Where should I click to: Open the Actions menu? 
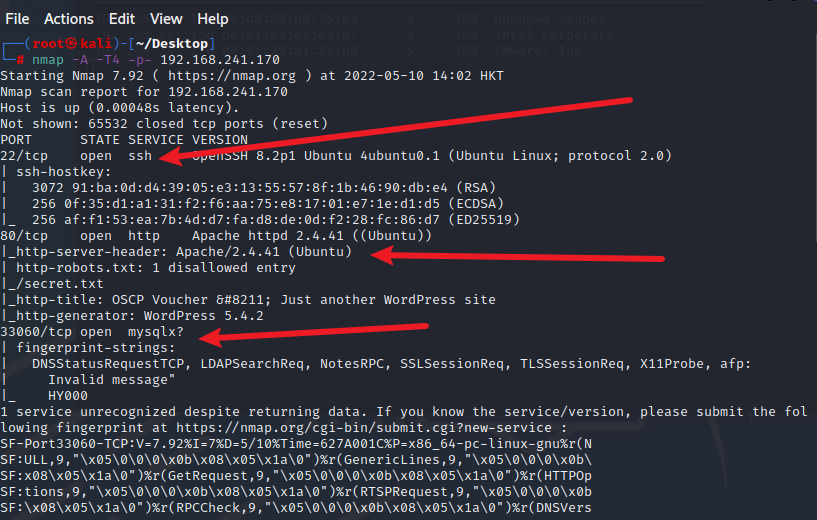click(69, 19)
